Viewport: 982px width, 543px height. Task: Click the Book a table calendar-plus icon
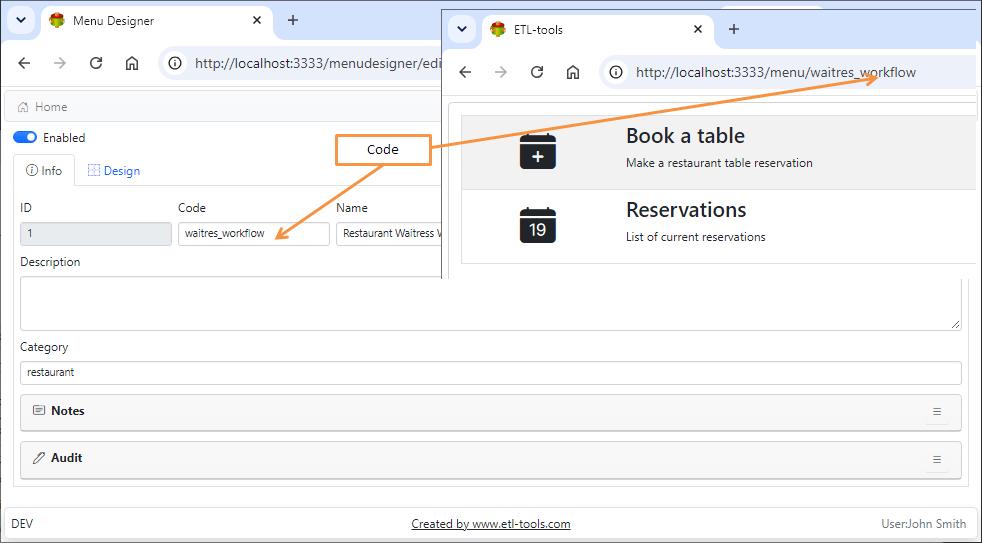point(537,152)
